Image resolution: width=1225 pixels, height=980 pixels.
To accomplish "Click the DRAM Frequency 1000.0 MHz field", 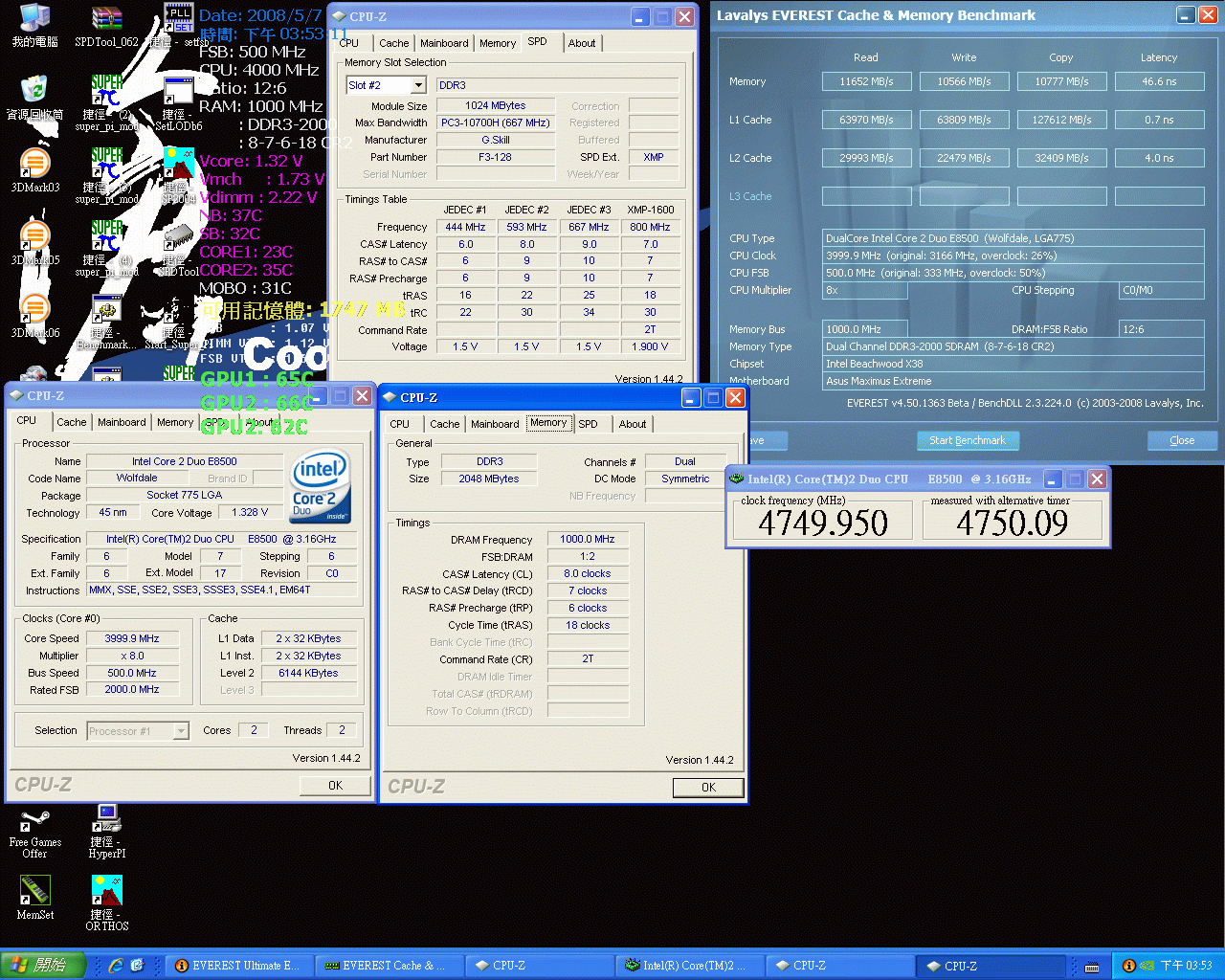I will point(588,539).
